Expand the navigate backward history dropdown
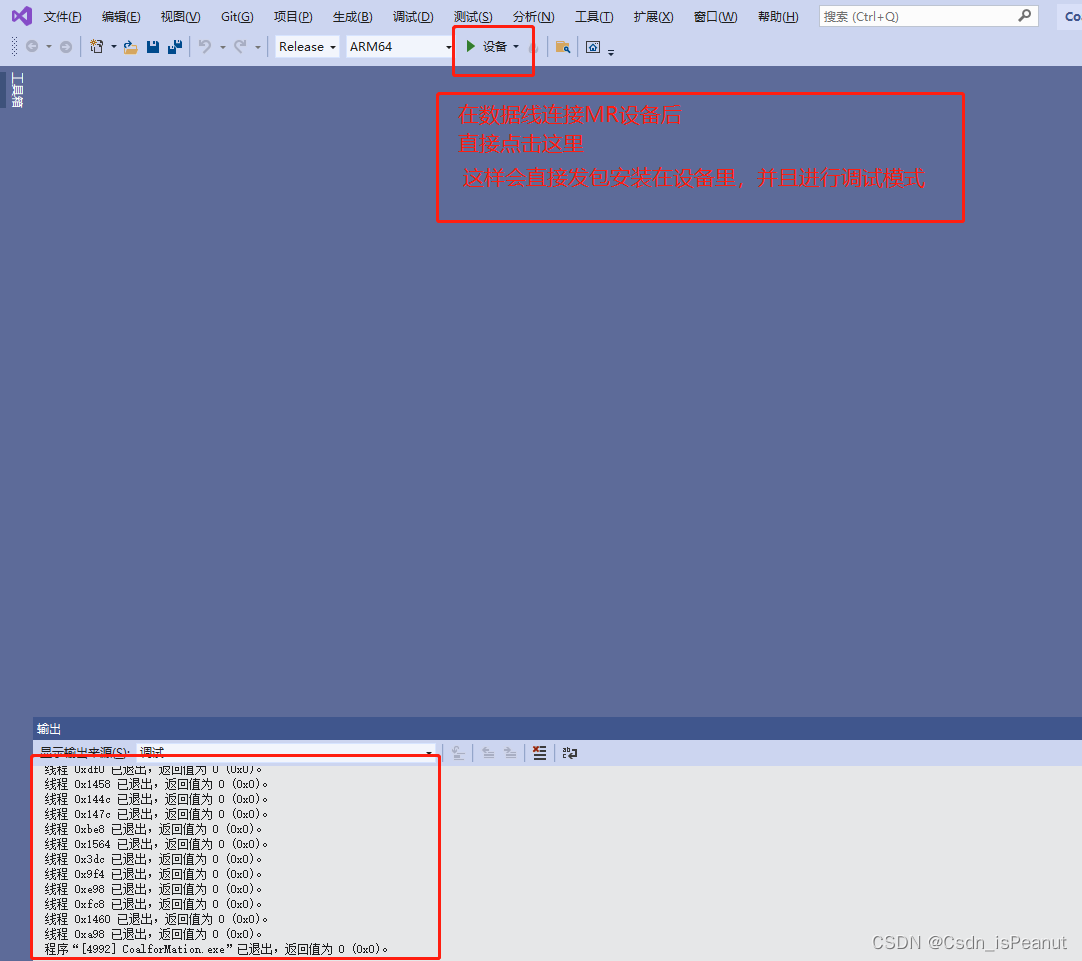Viewport: 1082px width, 961px height. pos(48,47)
